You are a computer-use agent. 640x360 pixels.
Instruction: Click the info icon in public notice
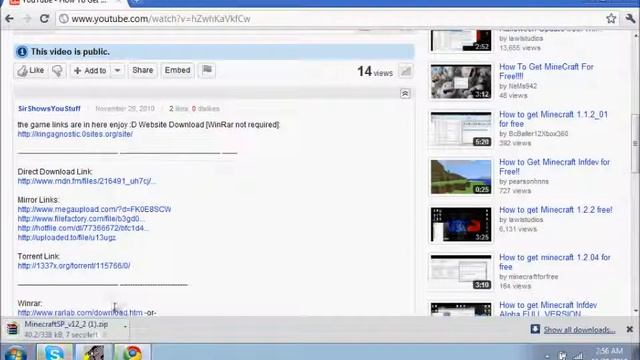[22, 52]
